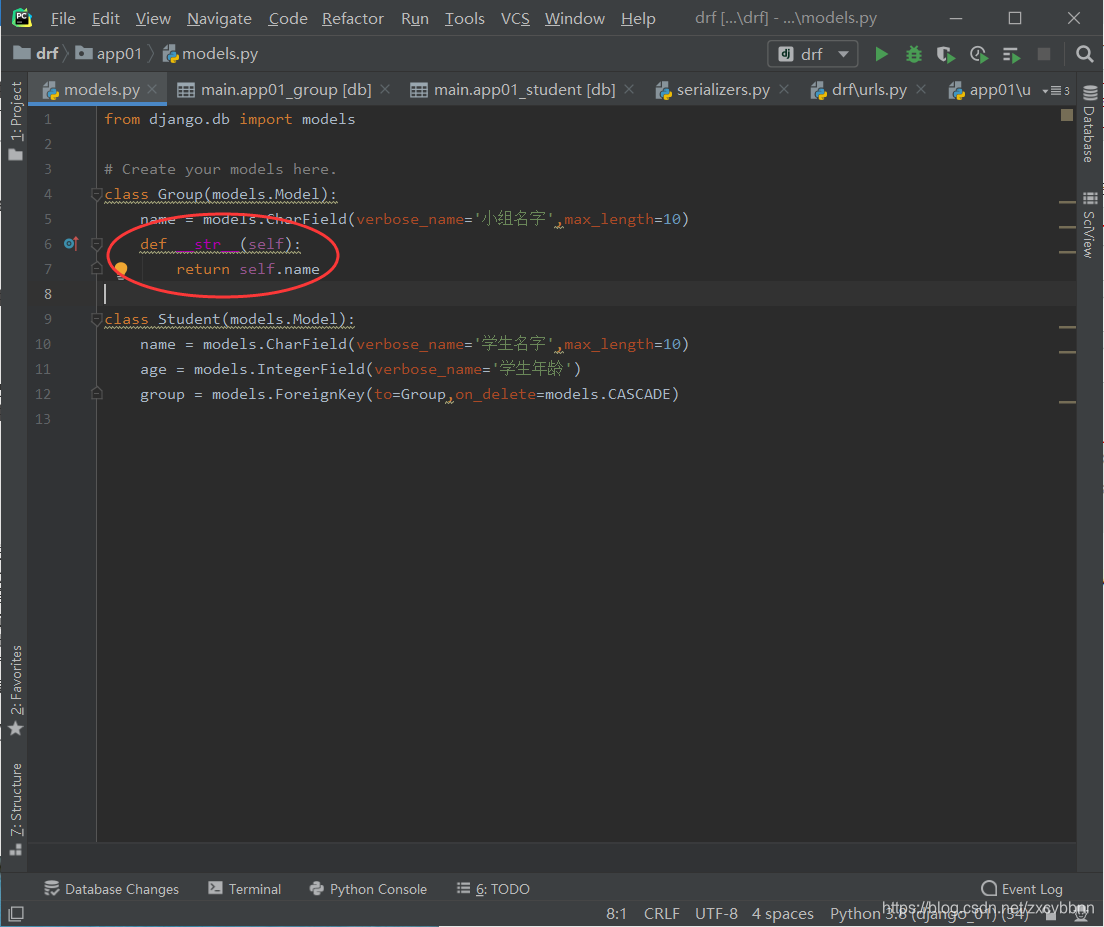The height and width of the screenshot is (927, 1104).
Task: Toggle tool window bars button in status bar
Action: (x=16, y=914)
